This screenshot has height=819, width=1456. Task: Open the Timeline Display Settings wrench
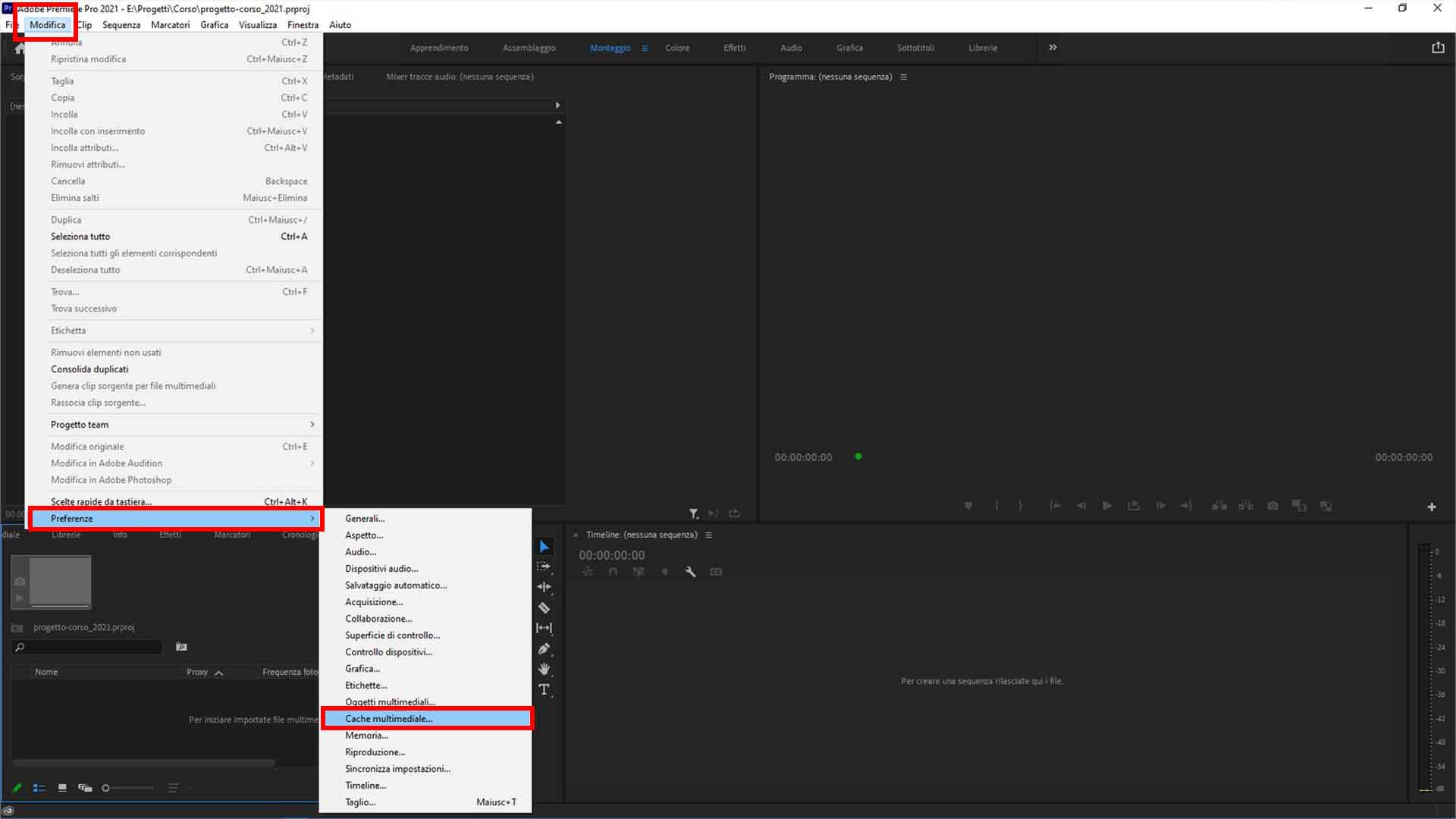point(691,571)
